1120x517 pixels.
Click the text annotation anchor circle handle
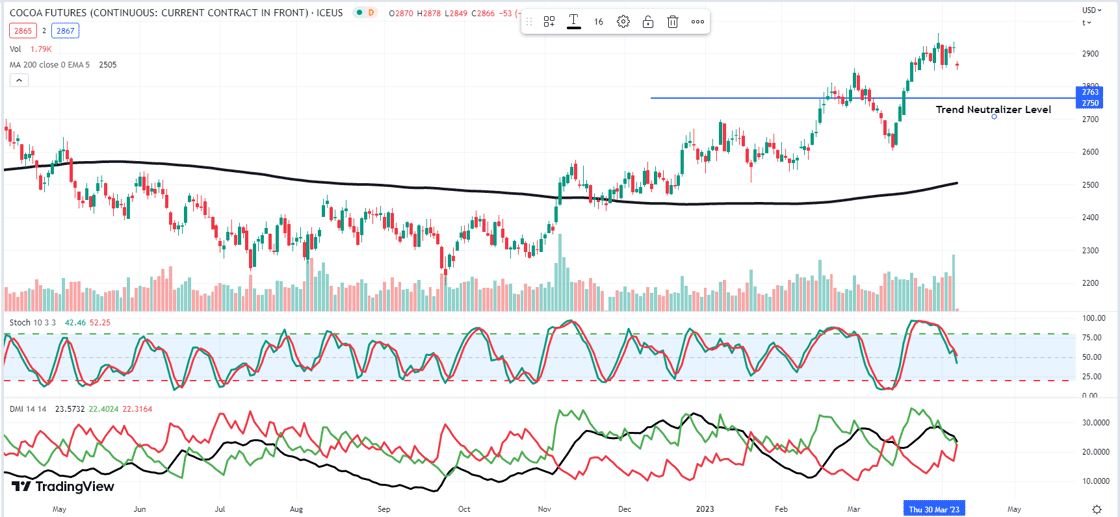click(994, 116)
